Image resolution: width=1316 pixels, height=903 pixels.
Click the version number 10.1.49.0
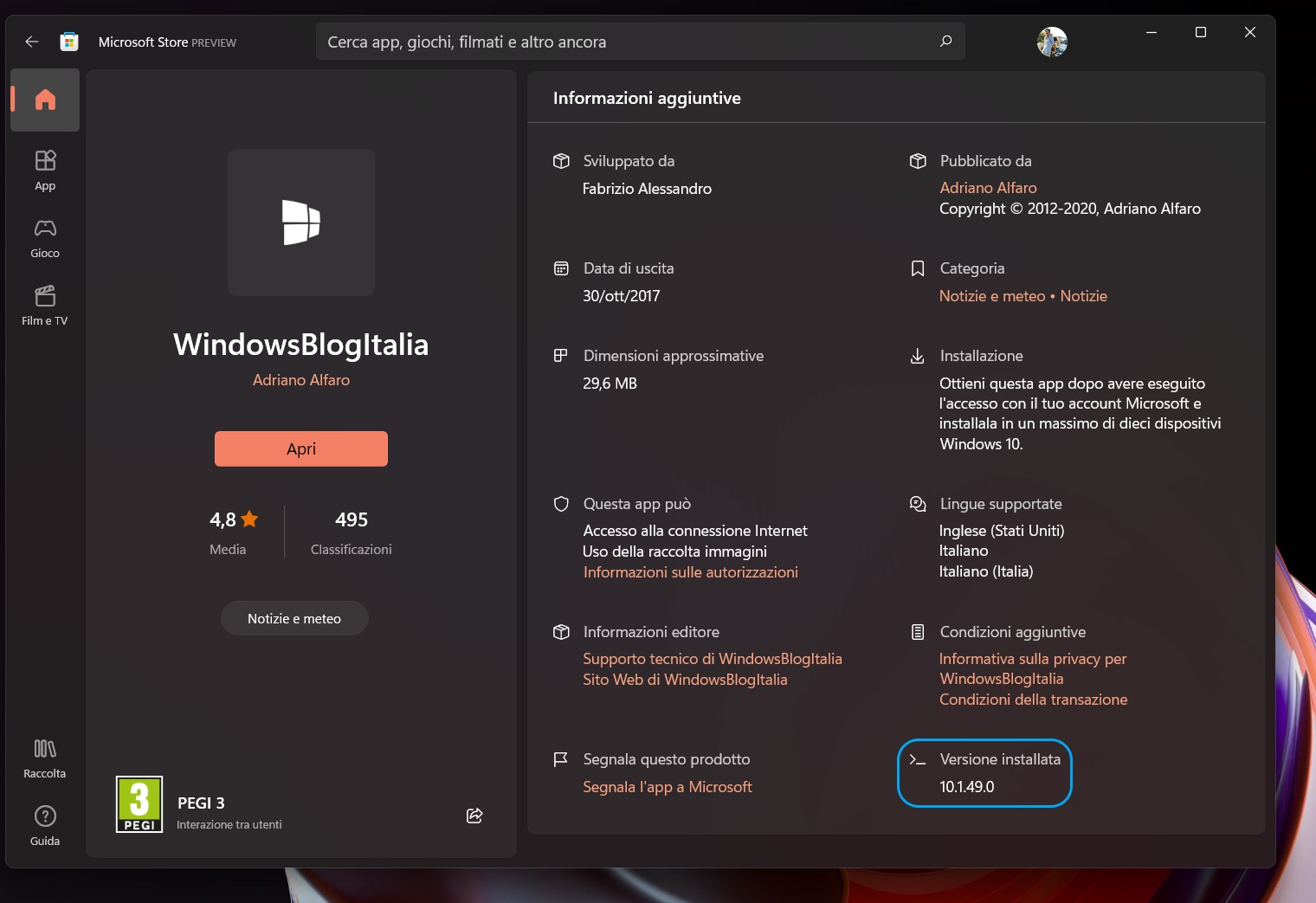coord(967,787)
